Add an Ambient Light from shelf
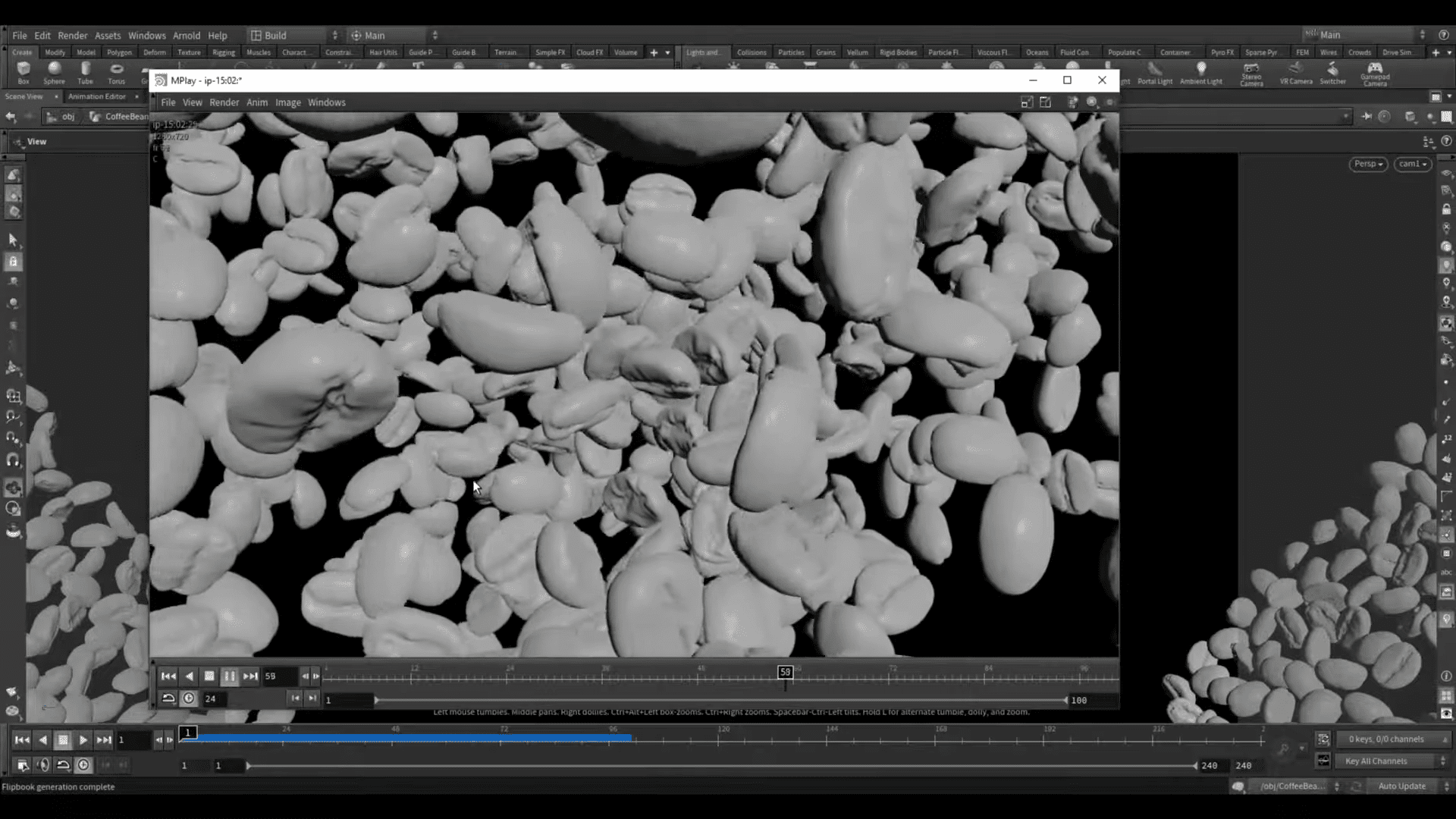This screenshot has width=1456, height=819. click(x=1200, y=74)
